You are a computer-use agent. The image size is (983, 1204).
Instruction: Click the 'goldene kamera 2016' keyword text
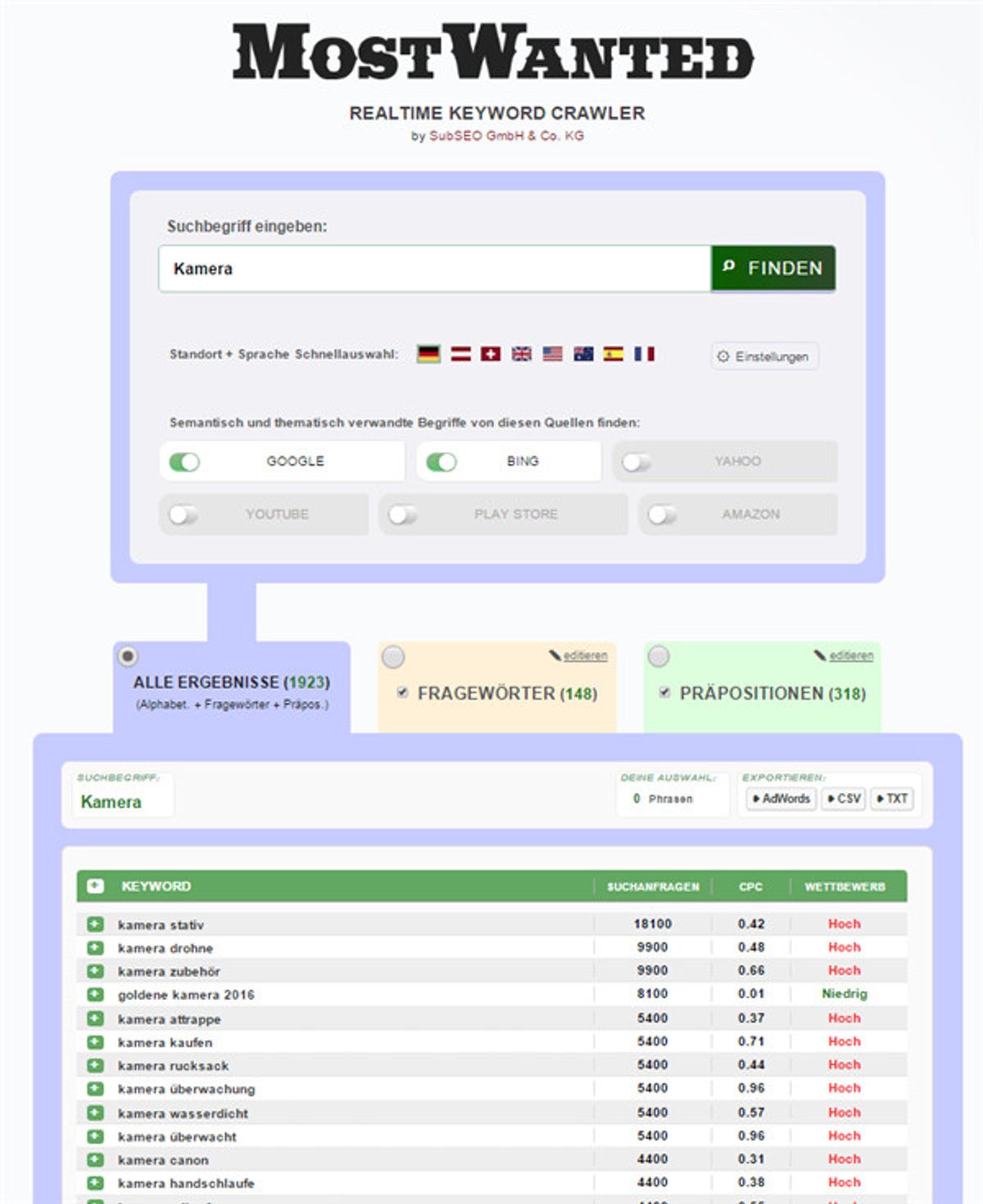click(x=186, y=994)
